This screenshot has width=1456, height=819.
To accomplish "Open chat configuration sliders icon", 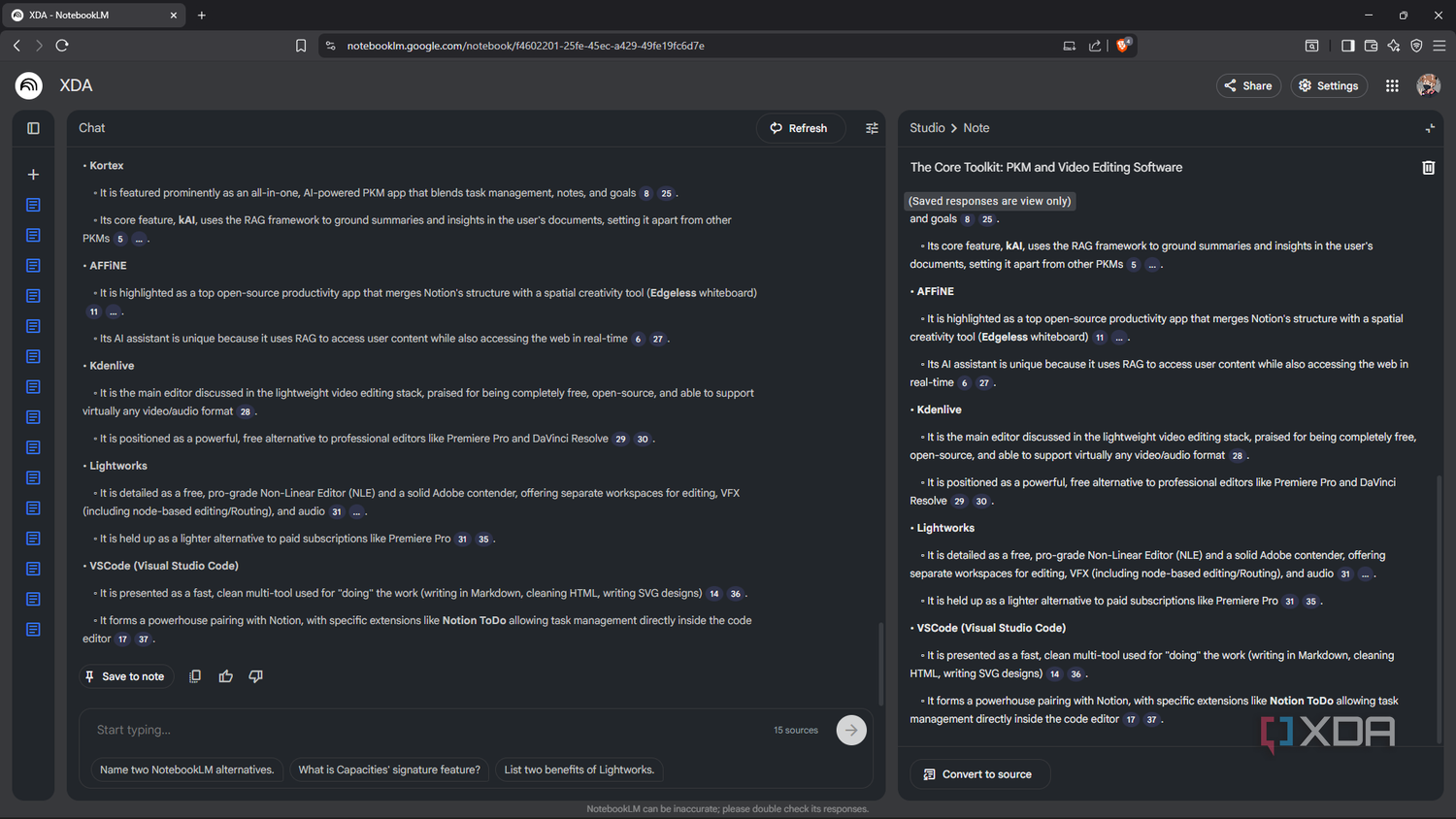I will [872, 128].
